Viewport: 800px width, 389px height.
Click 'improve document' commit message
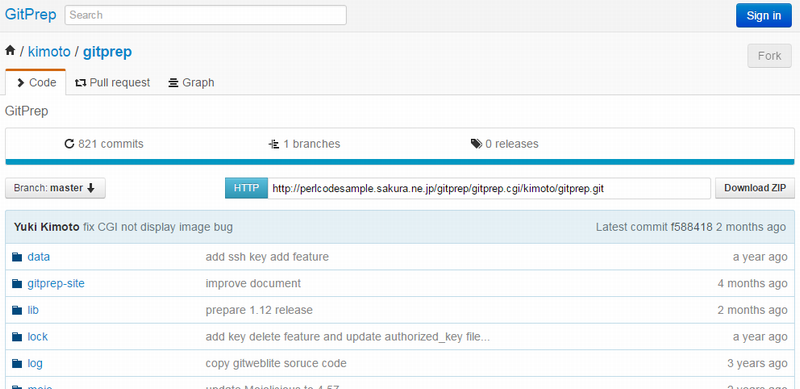(x=253, y=283)
